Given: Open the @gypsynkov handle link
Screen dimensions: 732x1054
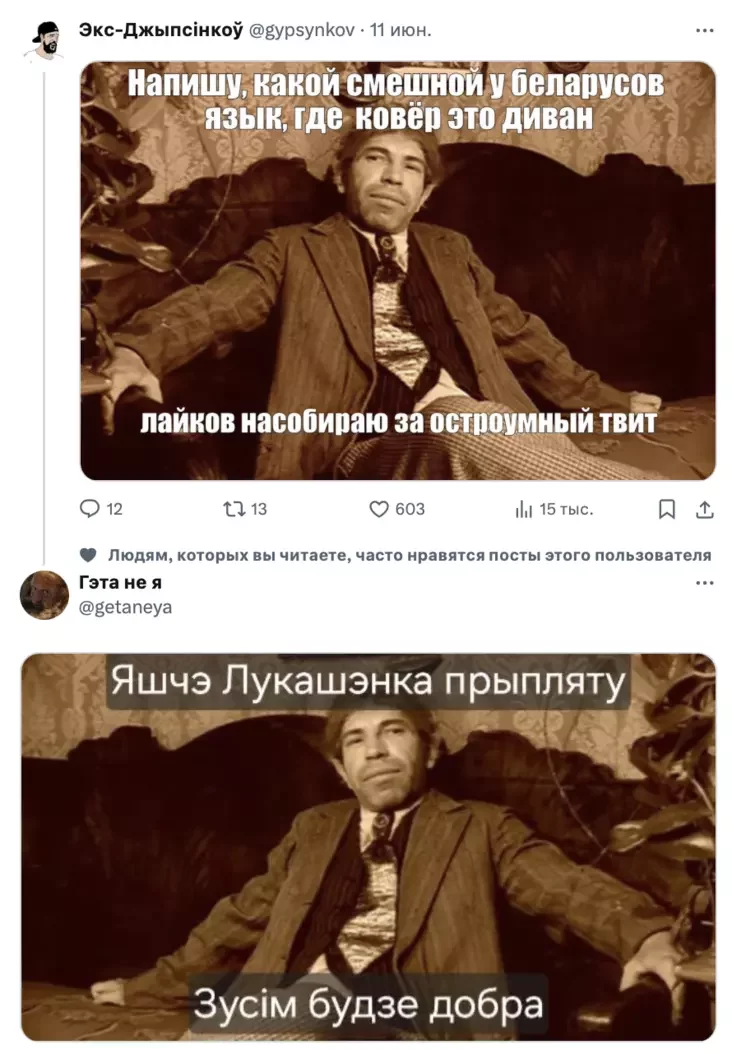Looking at the screenshot, I should (x=302, y=31).
